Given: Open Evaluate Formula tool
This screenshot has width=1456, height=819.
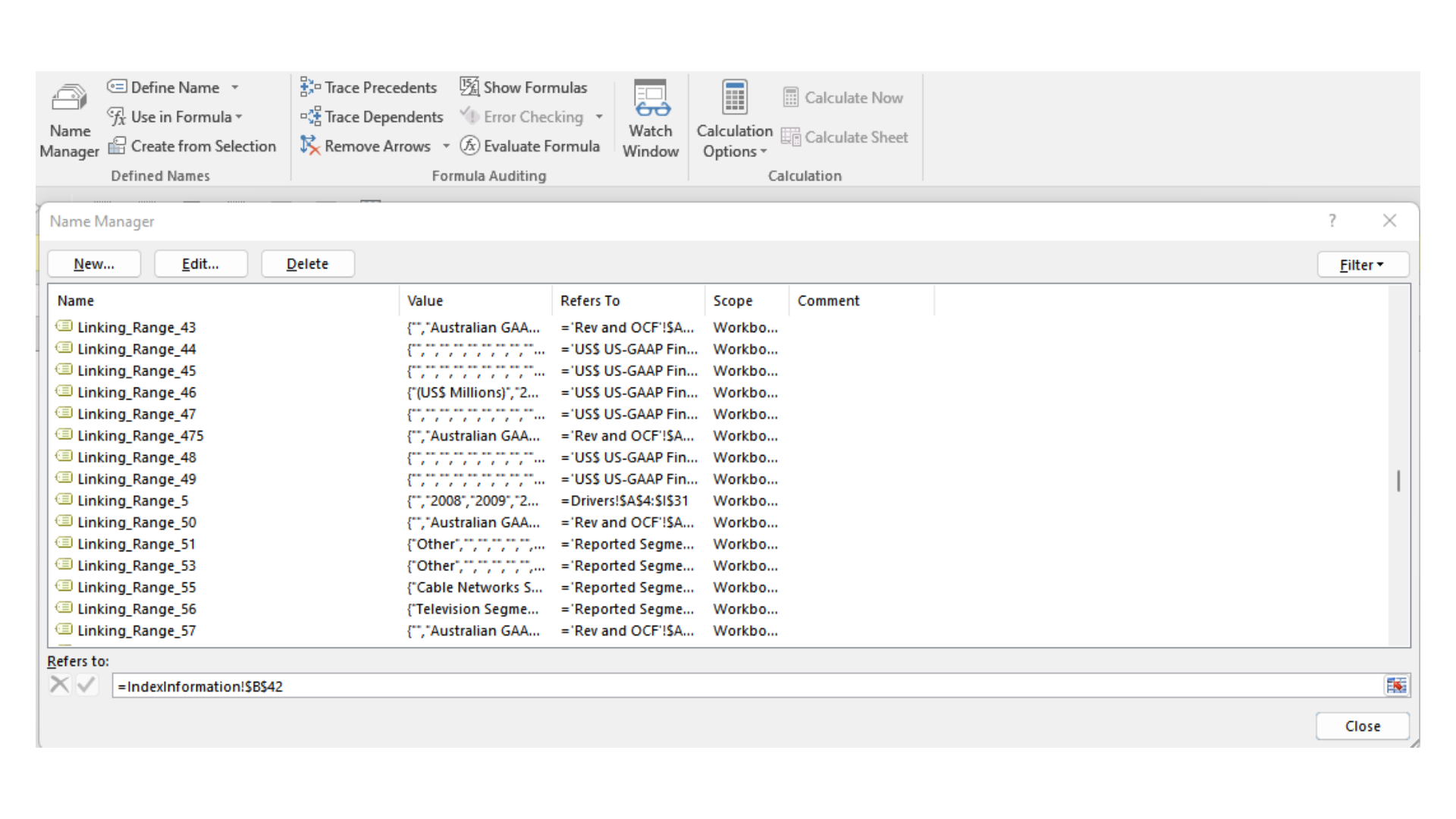Looking at the screenshot, I should tap(530, 146).
